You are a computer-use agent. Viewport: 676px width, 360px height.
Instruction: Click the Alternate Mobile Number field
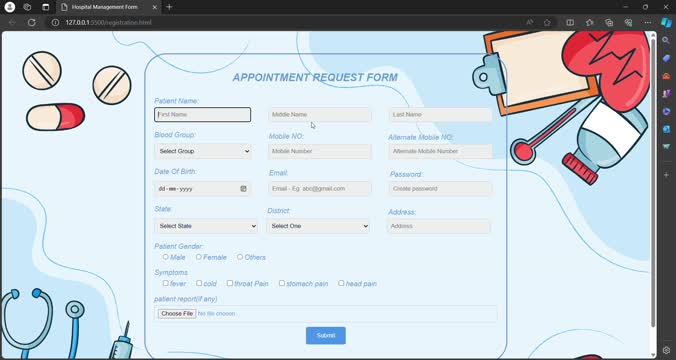click(440, 151)
